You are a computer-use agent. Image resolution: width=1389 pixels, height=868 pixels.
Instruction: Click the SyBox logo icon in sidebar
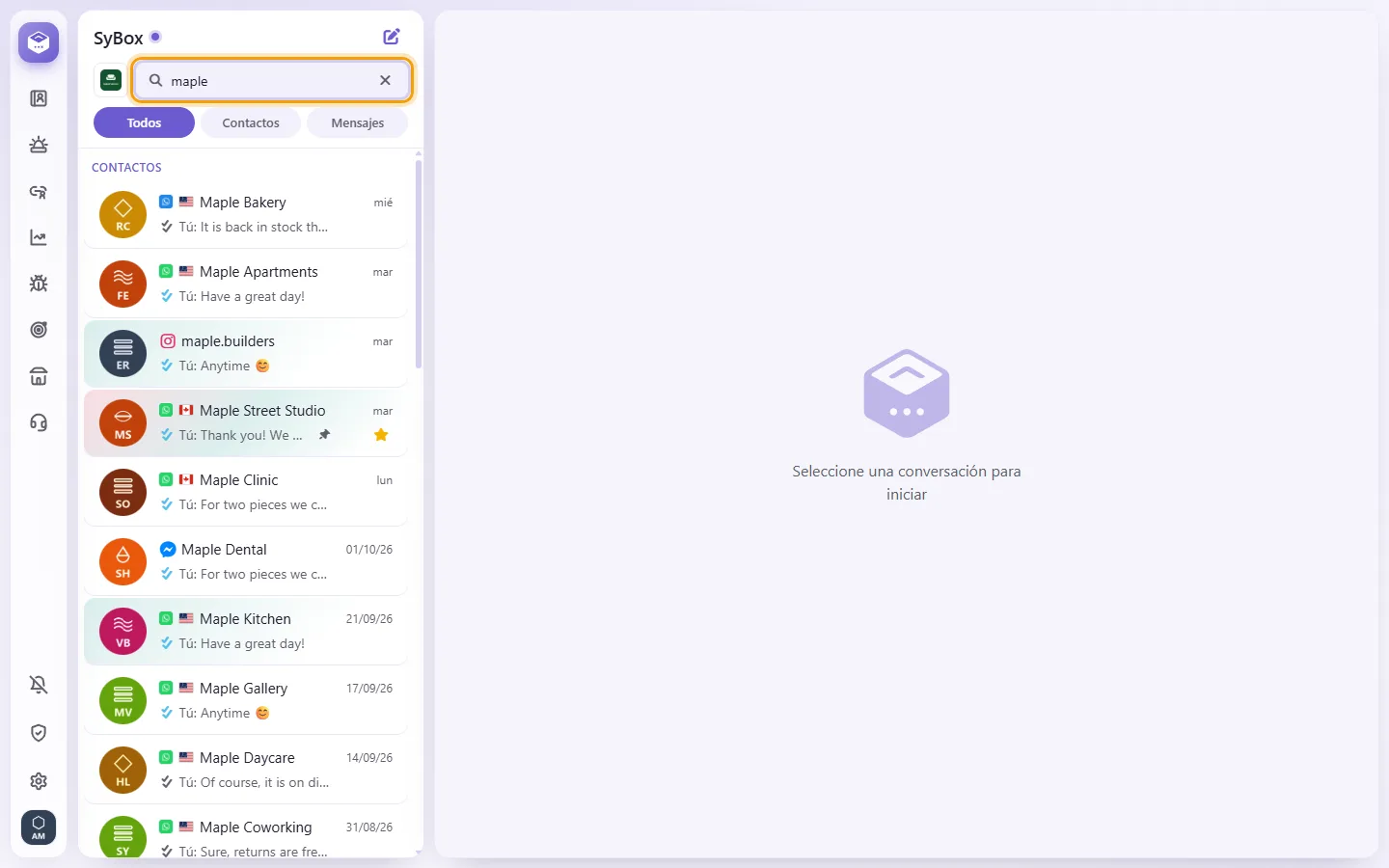(x=39, y=42)
